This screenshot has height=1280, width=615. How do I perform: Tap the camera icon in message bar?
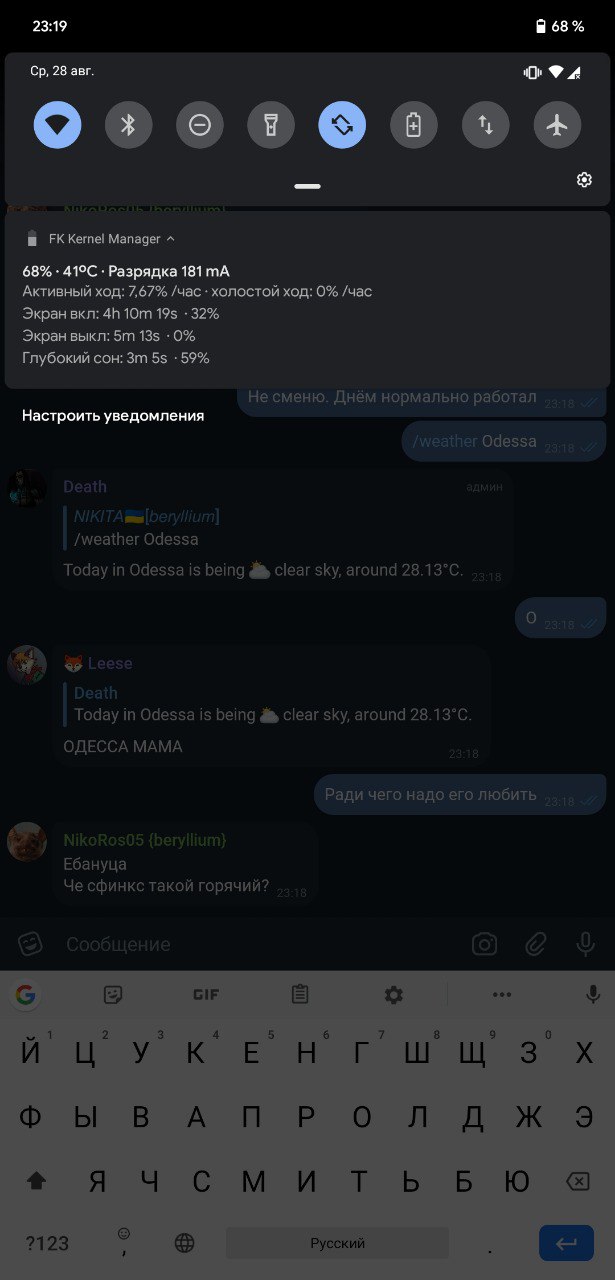pos(484,944)
